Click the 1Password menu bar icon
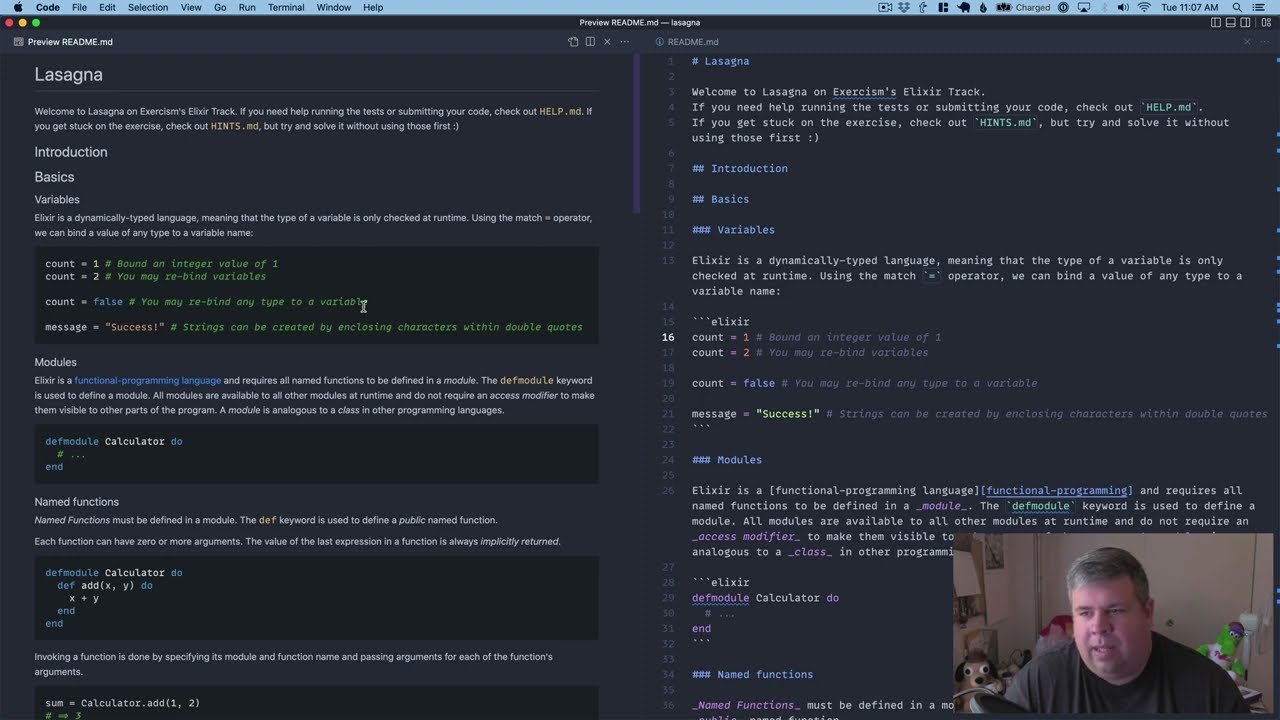This screenshot has height=720, width=1280. (x=1063, y=7)
